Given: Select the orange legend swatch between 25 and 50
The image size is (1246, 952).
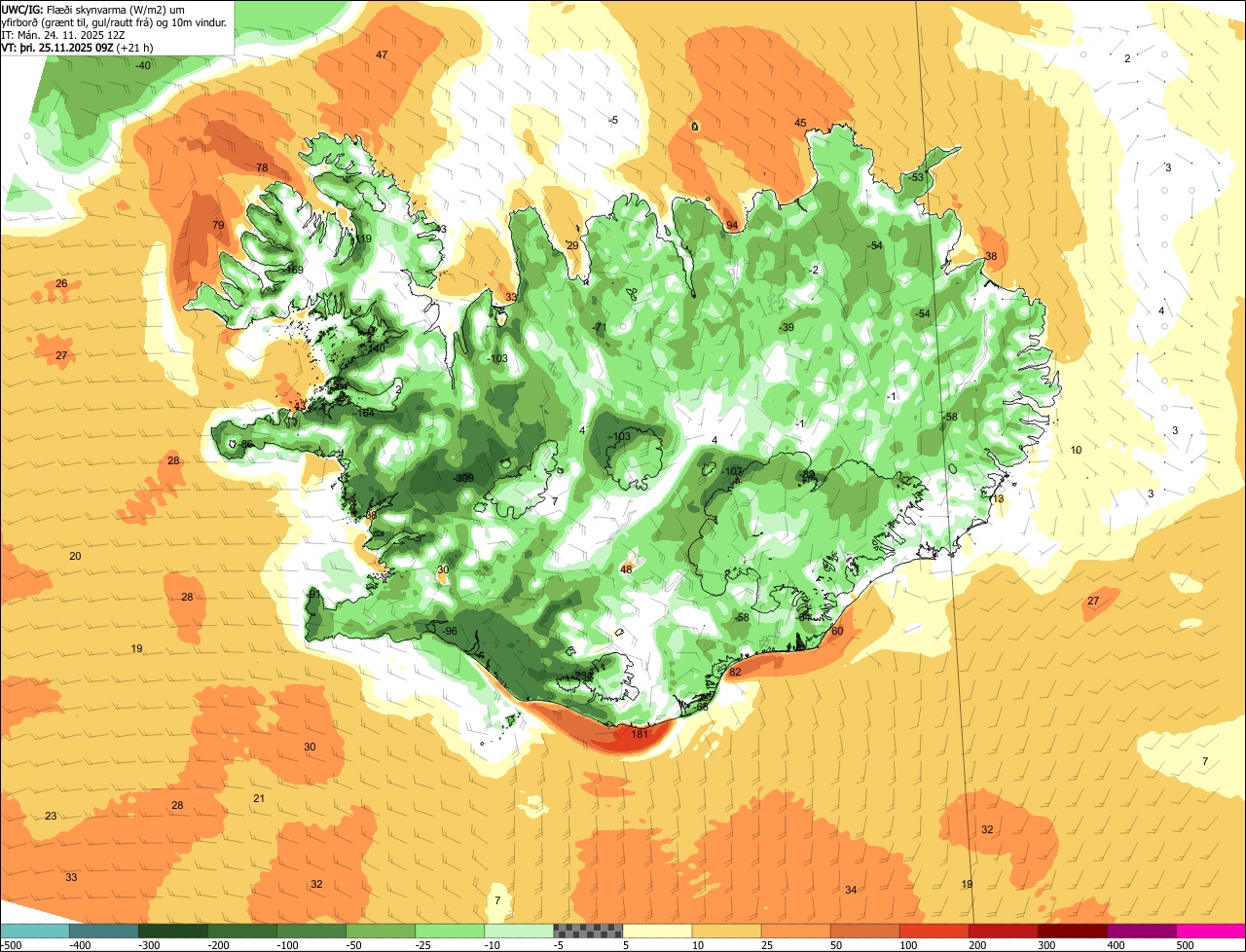Looking at the screenshot, I should [x=795, y=931].
